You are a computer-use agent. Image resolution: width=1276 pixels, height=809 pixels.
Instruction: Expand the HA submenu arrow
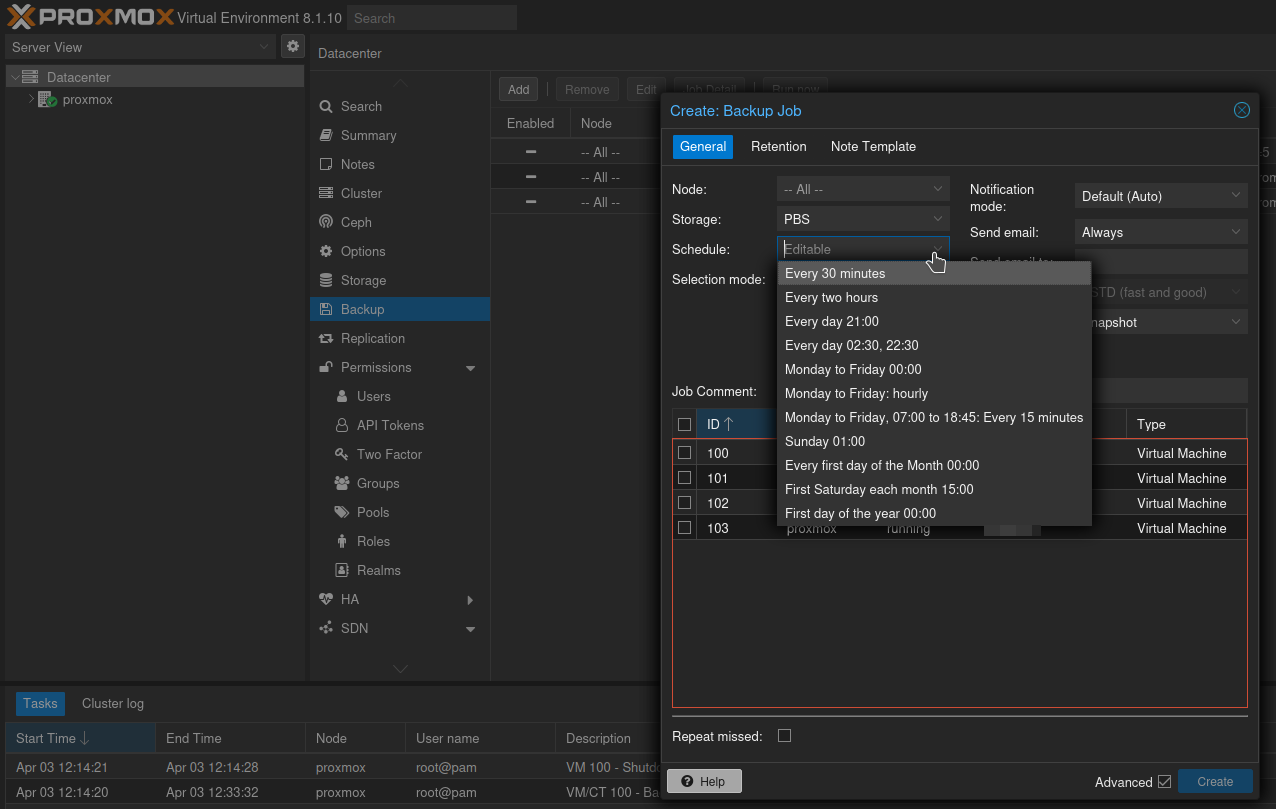coord(471,600)
